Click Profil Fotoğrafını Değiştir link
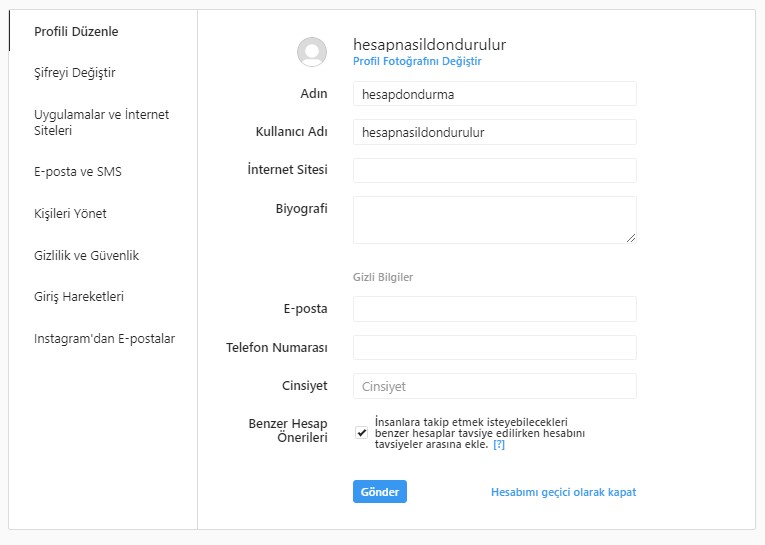The height and width of the screenshot is (545, 765). pos(417,61)
